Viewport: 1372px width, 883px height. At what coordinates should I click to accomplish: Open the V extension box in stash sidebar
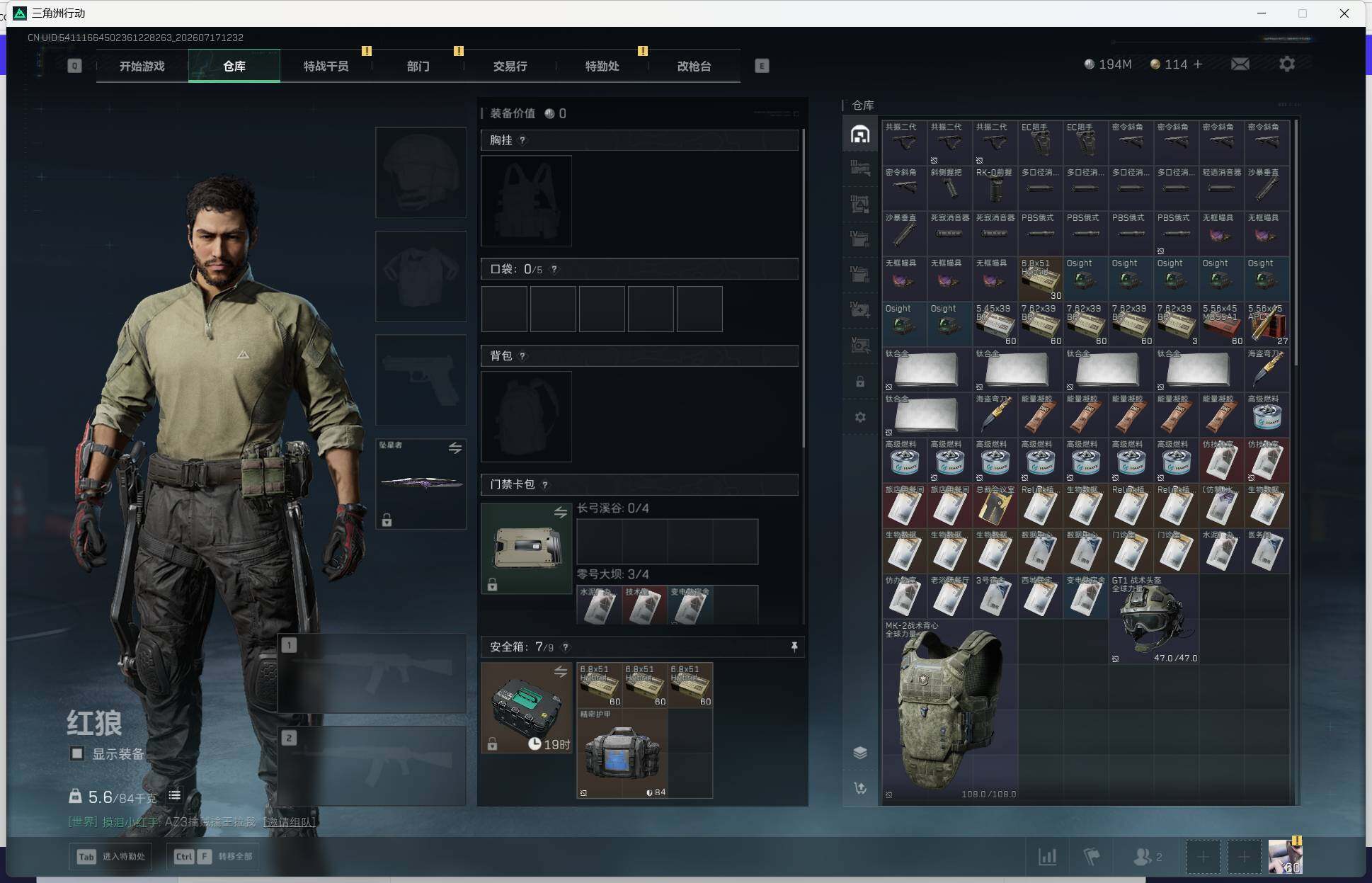pyautogui.click(x=860, y=346)
